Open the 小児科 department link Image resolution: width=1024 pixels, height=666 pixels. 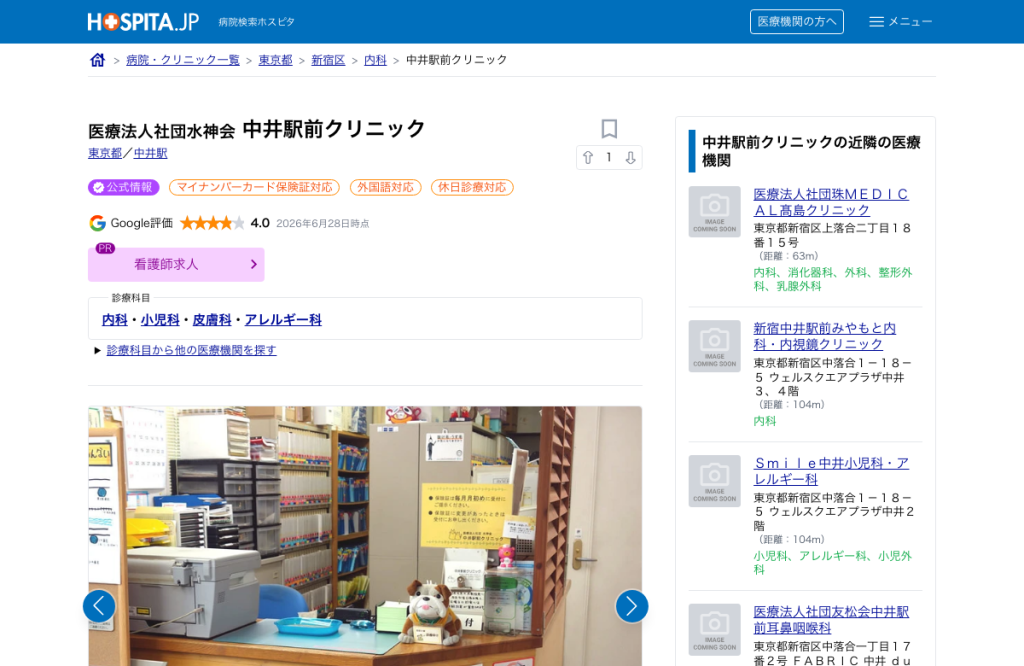pos(160,320)
